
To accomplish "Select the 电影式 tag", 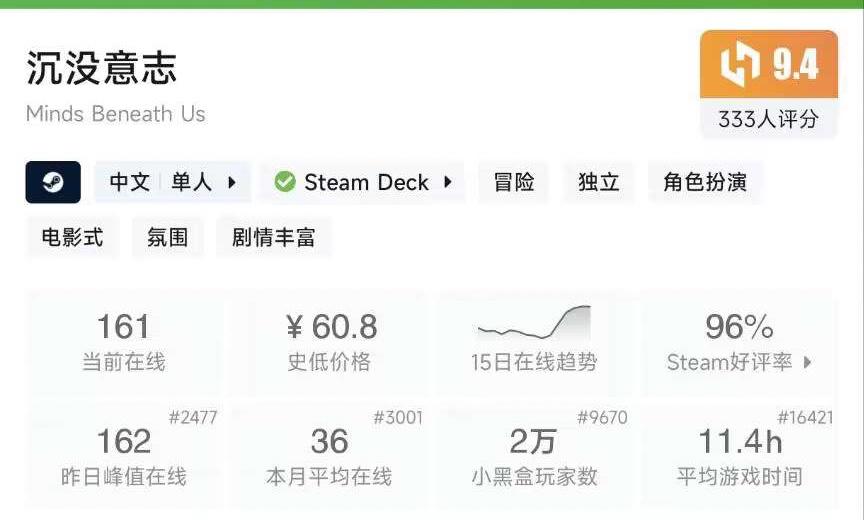I will [x=72, y=238].
